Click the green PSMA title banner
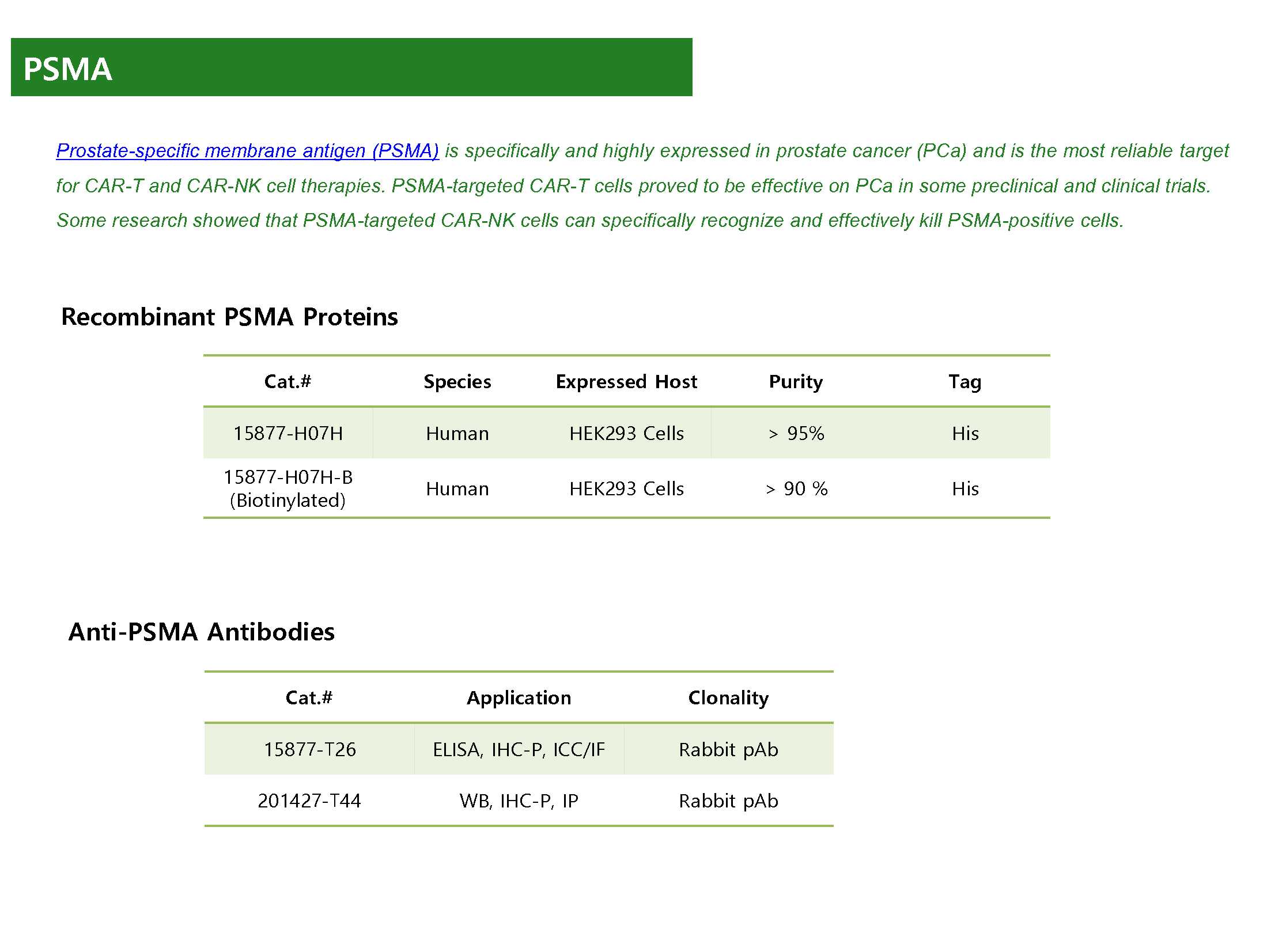The image size is (1286, 952). (351, 67)
